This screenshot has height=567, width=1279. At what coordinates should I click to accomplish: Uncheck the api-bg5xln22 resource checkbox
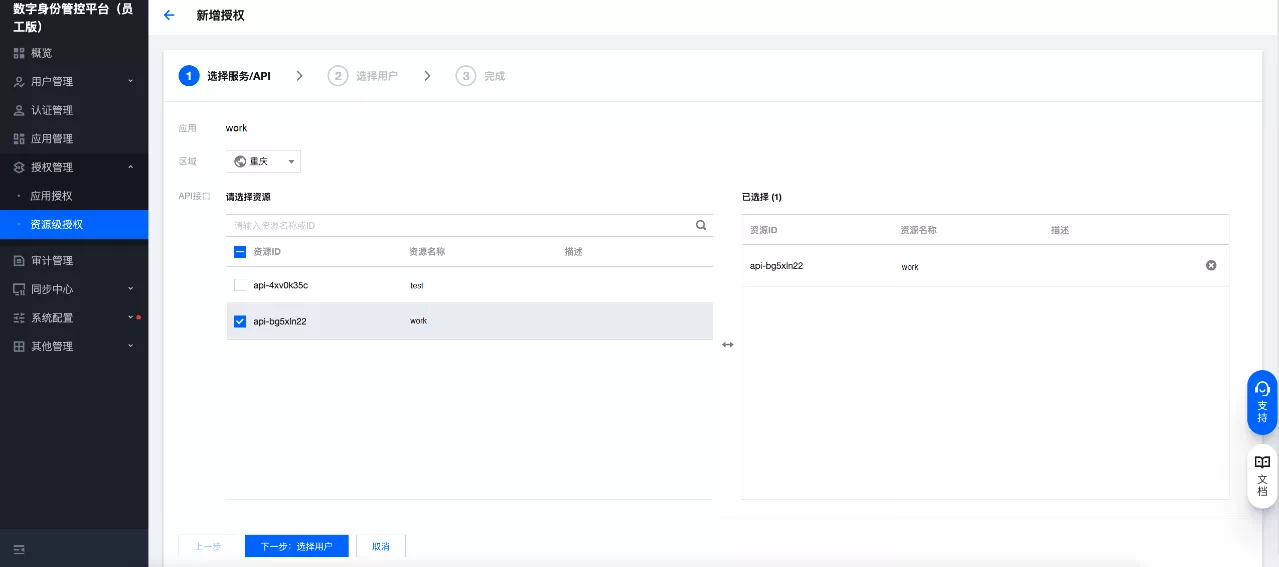[240, 321]
